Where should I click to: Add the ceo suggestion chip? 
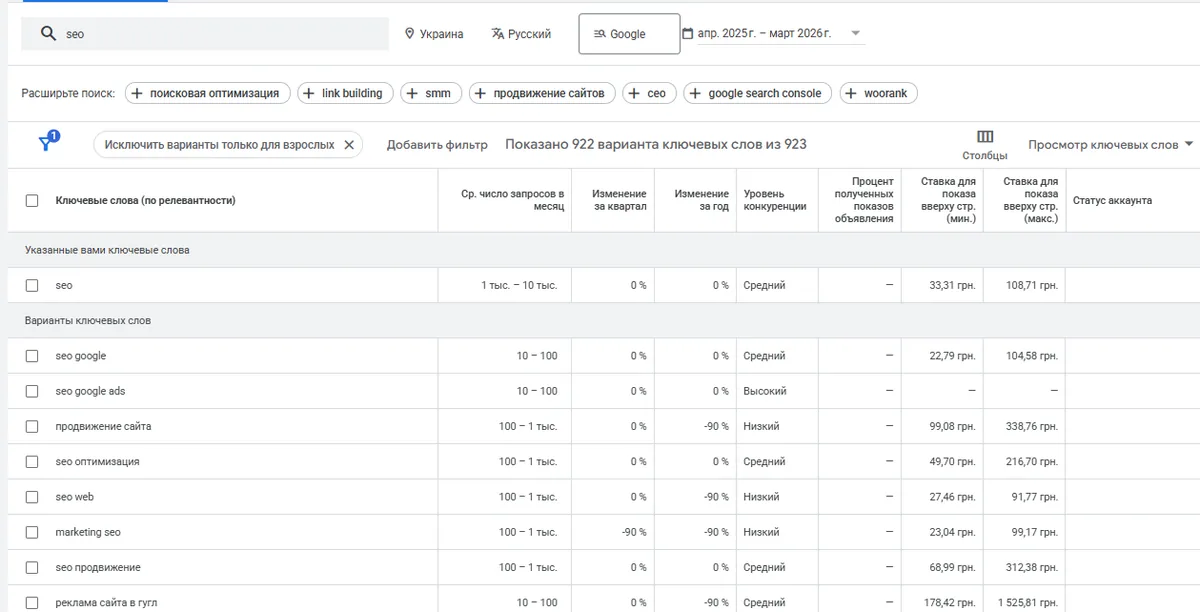(649, 93)
